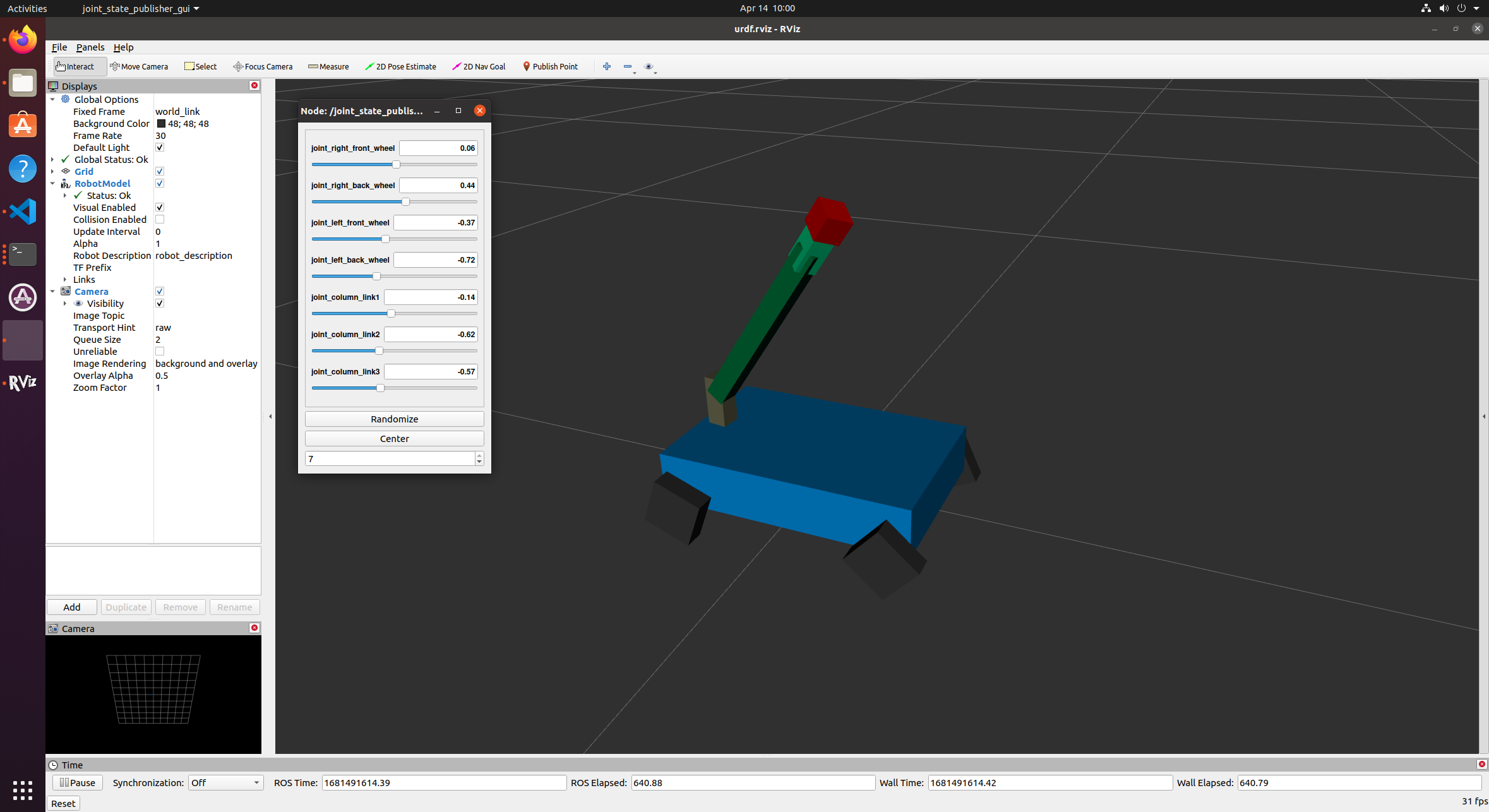This screenshot has width=1489, height=812.
Task: Click the joint_column_link3 slider handle
Action: pos(380,388)
